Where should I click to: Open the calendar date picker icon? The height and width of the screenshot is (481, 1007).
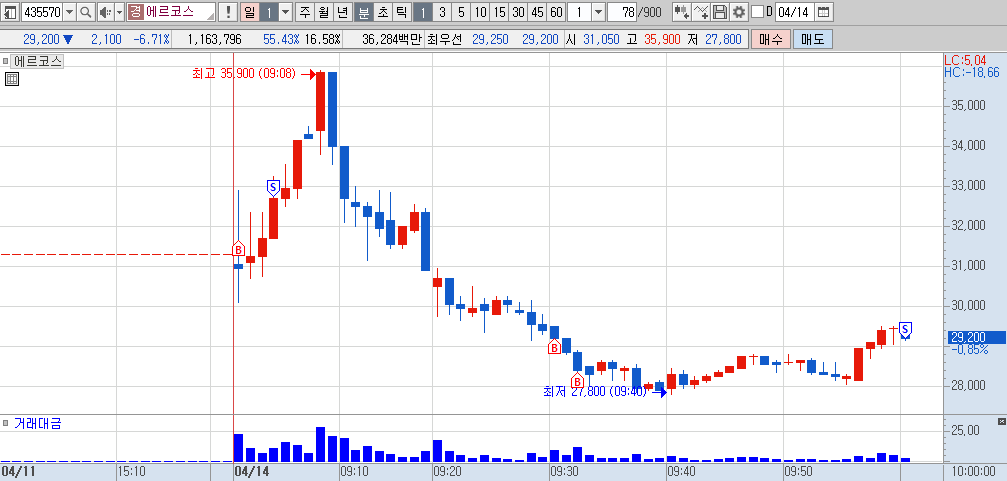click(x=824, y=12)
